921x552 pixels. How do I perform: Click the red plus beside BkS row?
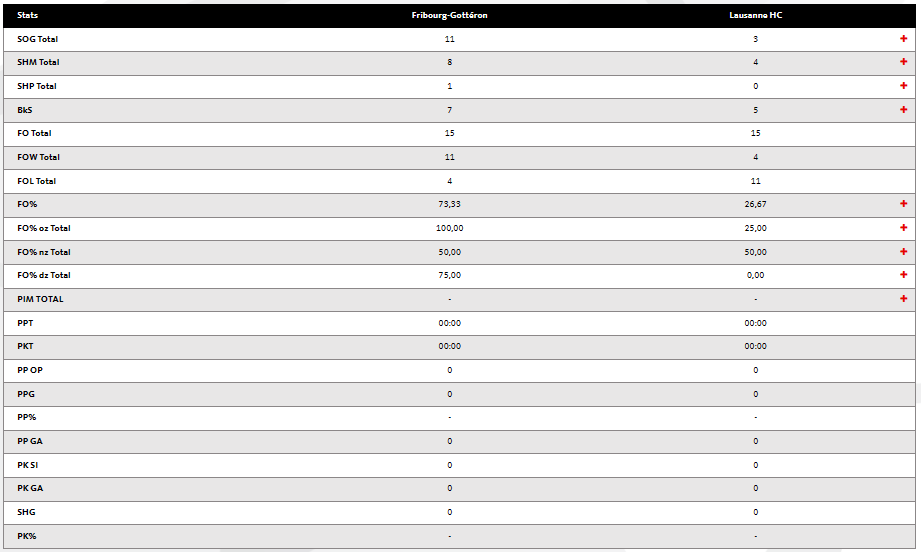point(903,109)
